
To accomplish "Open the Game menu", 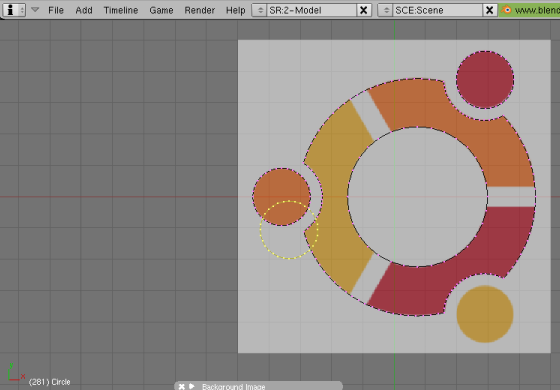I will [161, 10].
